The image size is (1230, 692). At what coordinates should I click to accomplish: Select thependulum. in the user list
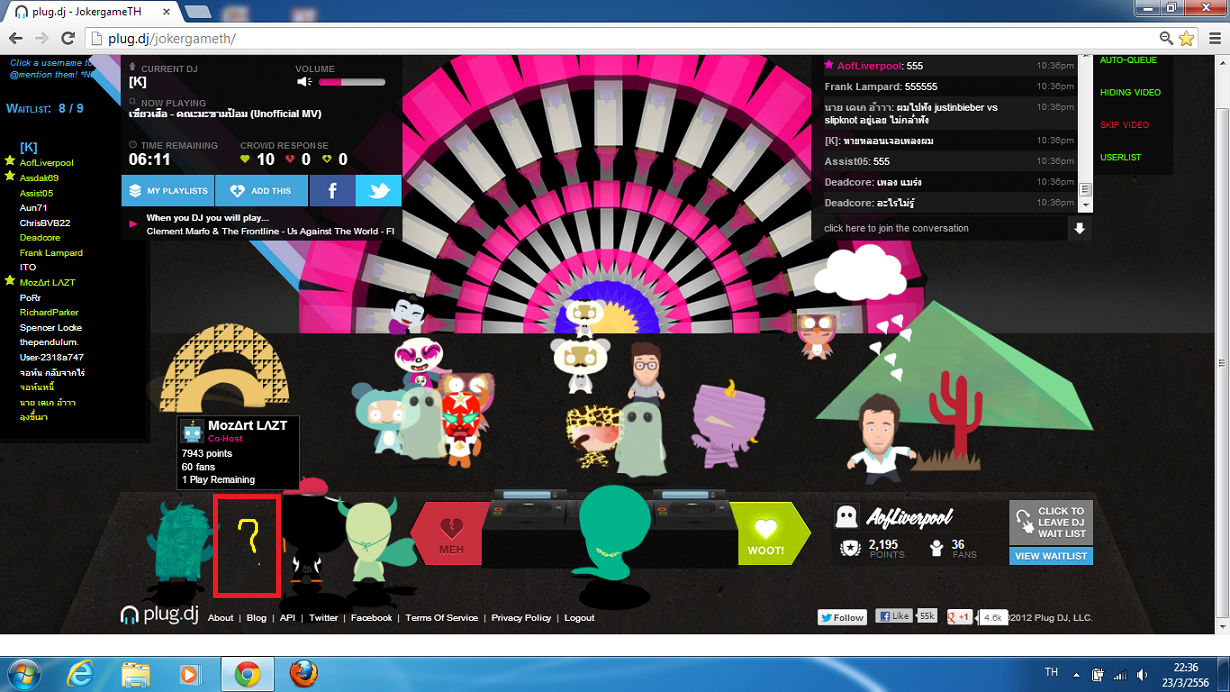tap(49, 342)
